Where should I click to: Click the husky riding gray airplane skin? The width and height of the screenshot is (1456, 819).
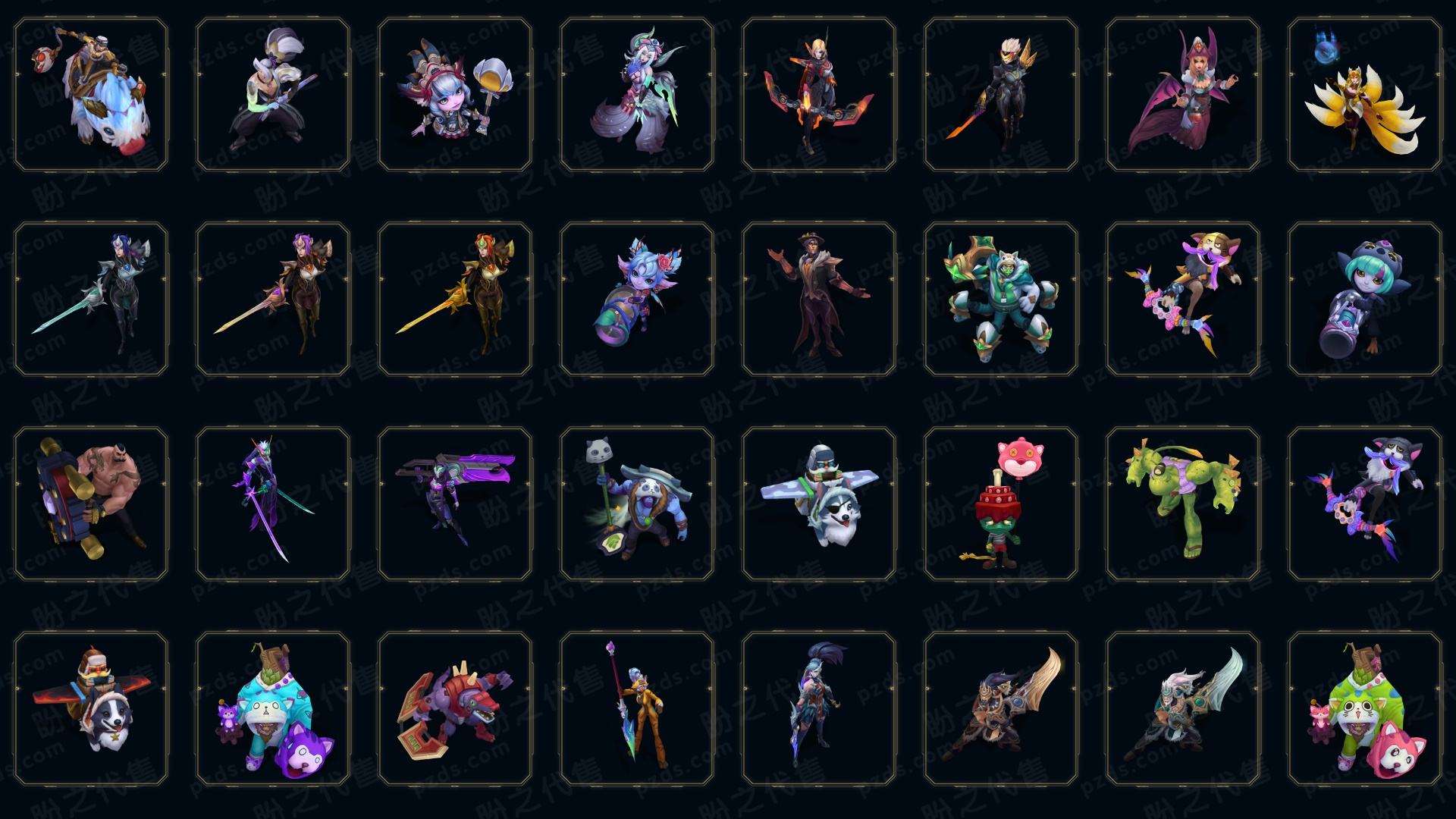click(x=818, y=504)
